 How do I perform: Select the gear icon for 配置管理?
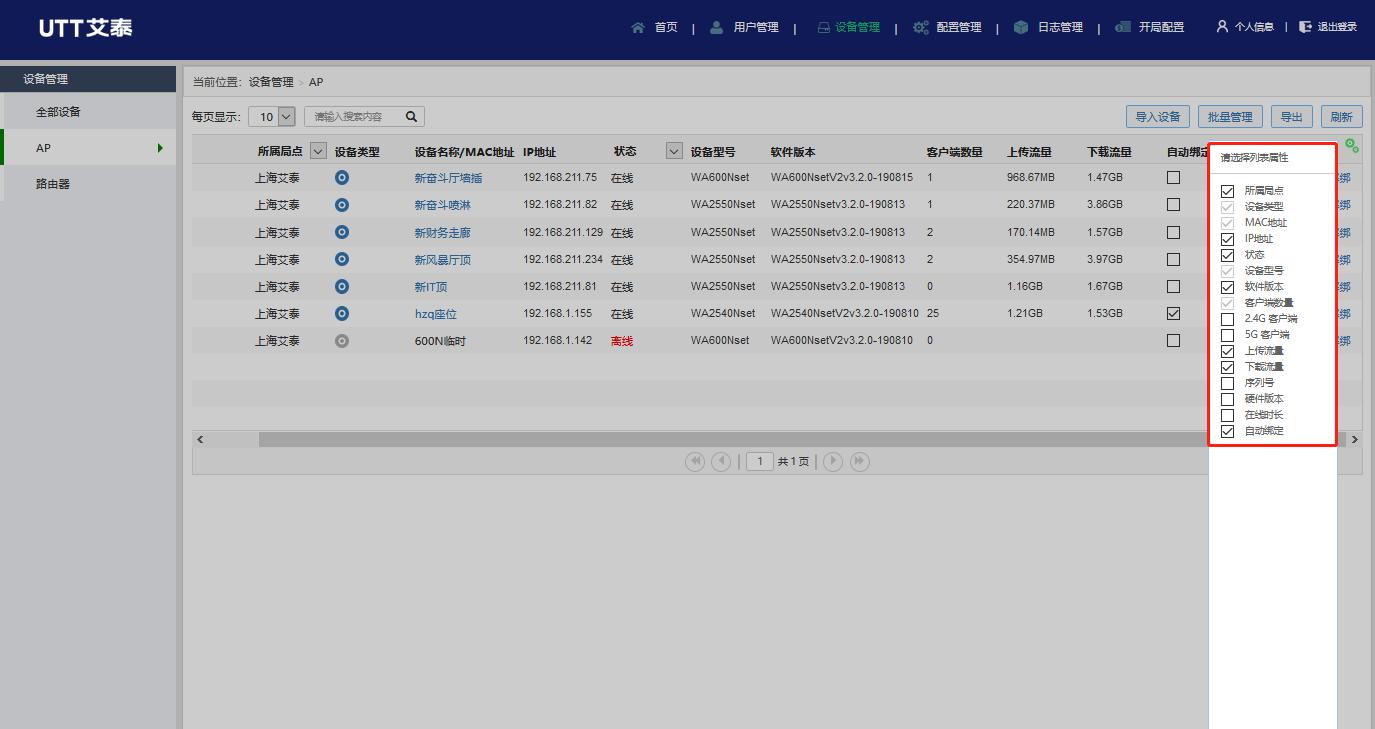tap(921, 27)
